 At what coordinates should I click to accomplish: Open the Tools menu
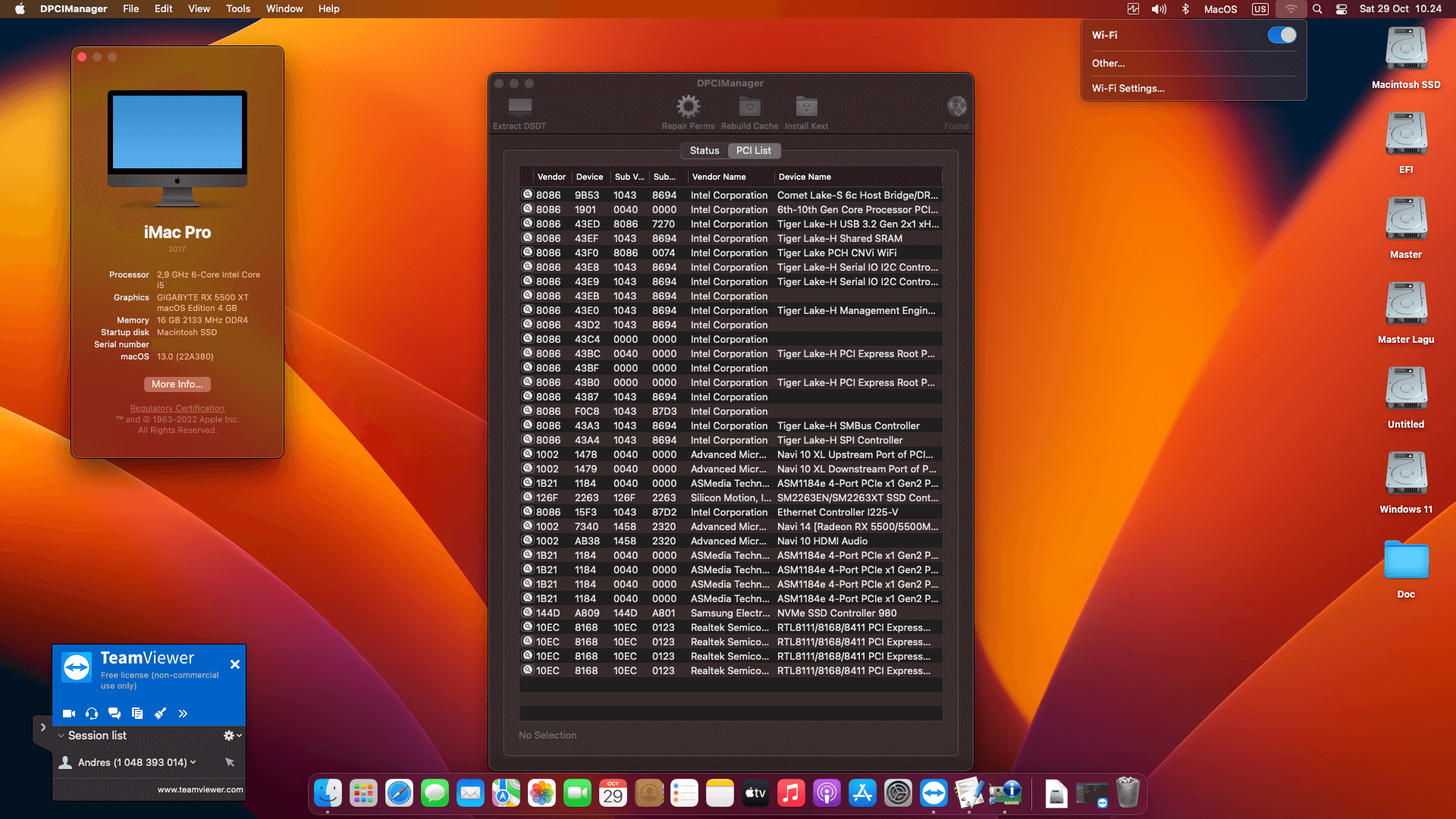(x=238, y=9)
